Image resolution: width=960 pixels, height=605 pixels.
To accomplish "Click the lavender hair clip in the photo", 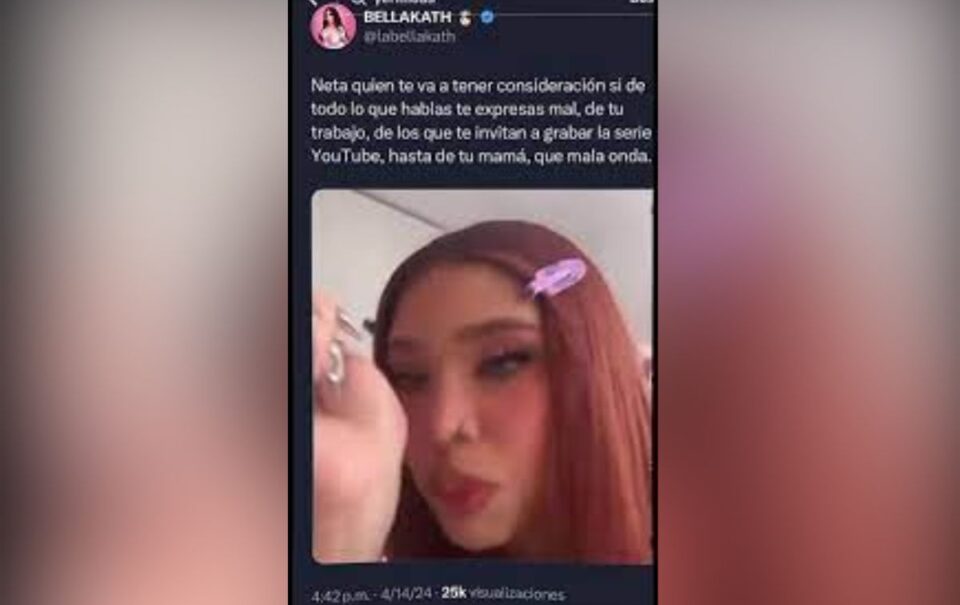I will point(556,276).
